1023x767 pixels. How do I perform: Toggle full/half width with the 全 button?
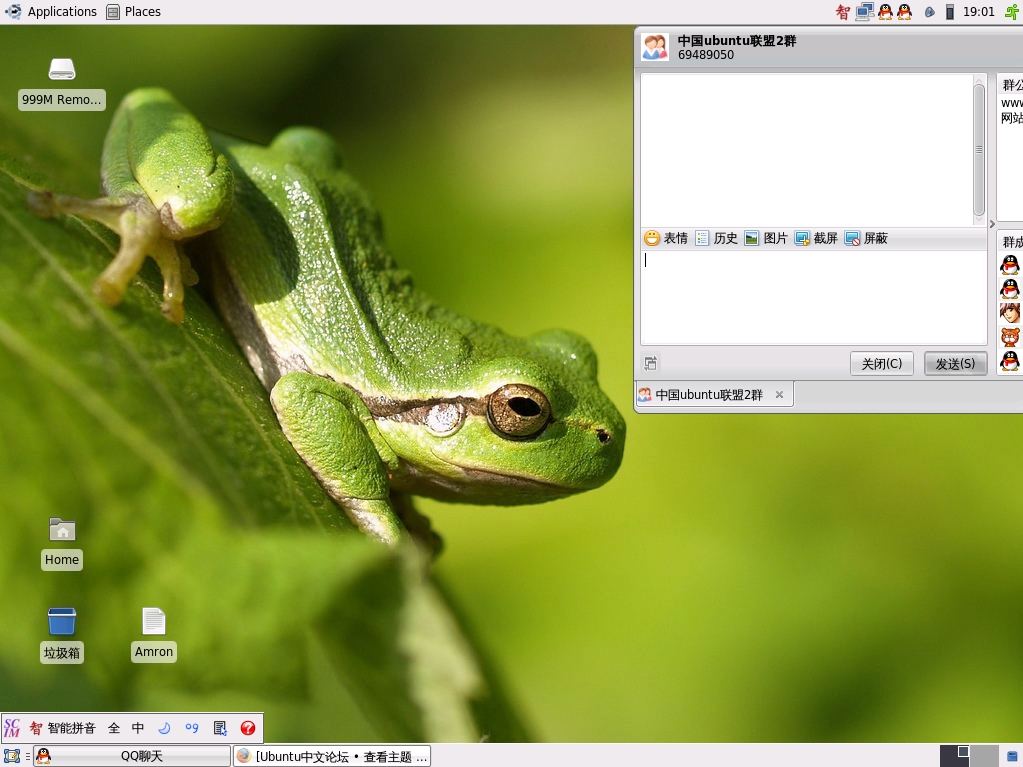114,728
